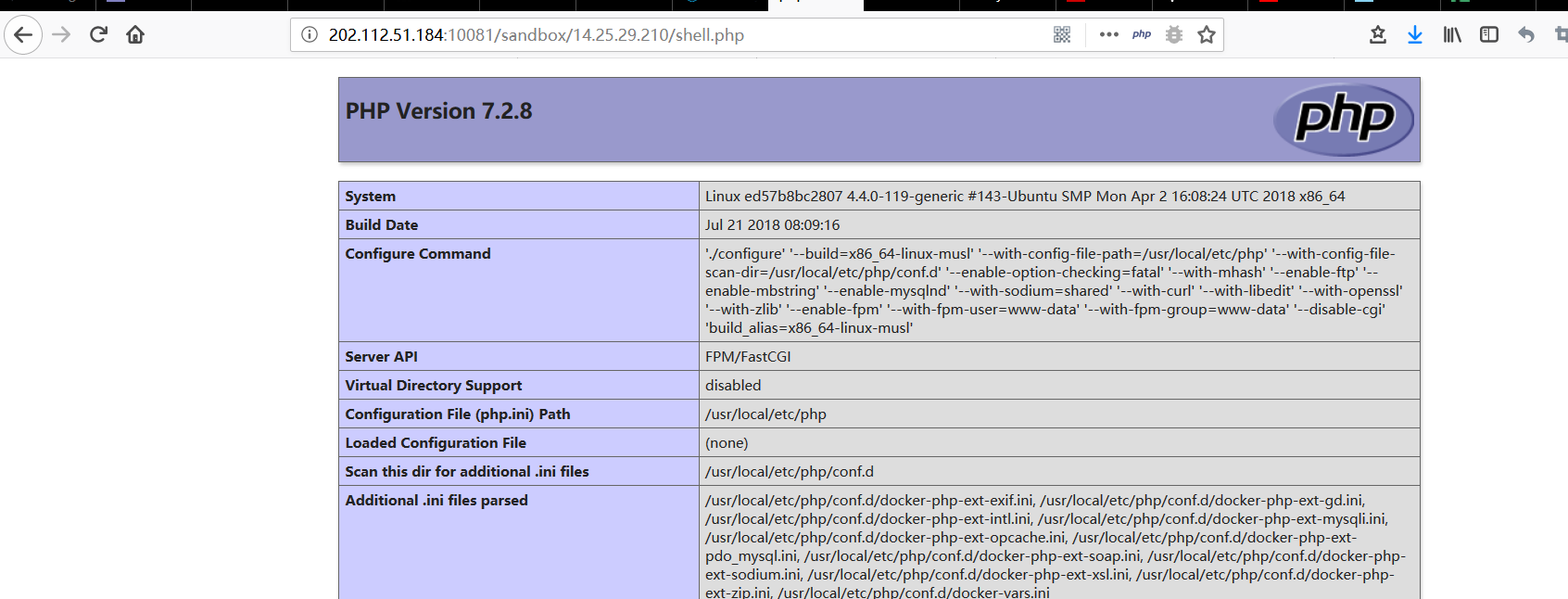
Task: Go back to the previous page
Action: 23,35
